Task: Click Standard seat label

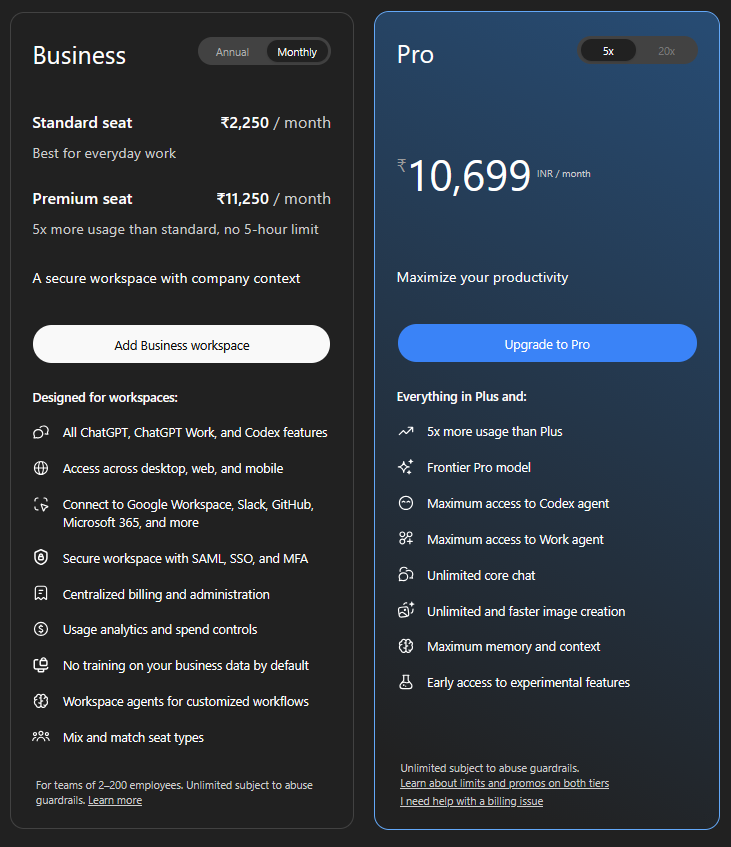Action: point(82,123)
